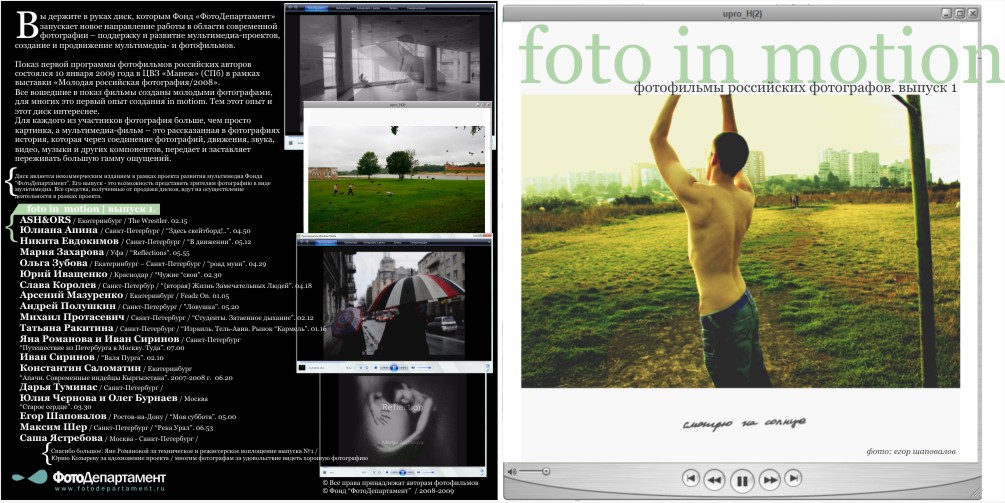1005x503 pixels.
Task: Pause playback in the Reflection Media Player window
Action: click(403, 472)
